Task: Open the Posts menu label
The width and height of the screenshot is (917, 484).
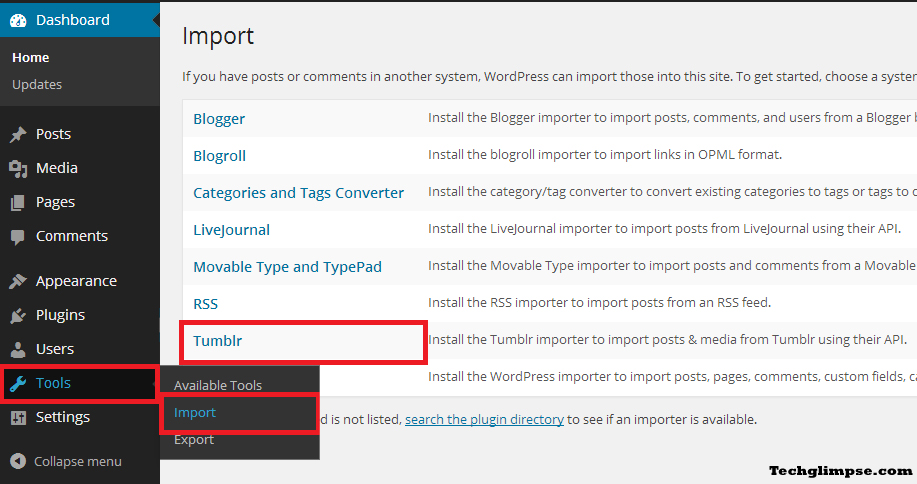Action: tap(53, 134)
